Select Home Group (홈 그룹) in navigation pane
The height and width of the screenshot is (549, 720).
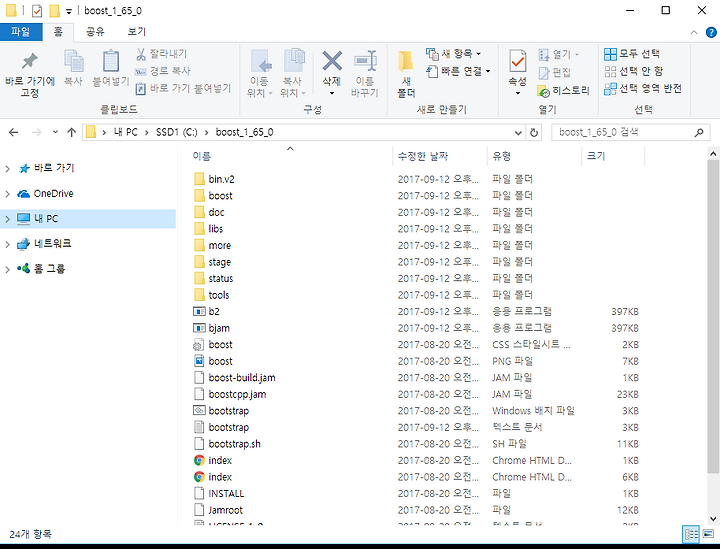point(50,269)
